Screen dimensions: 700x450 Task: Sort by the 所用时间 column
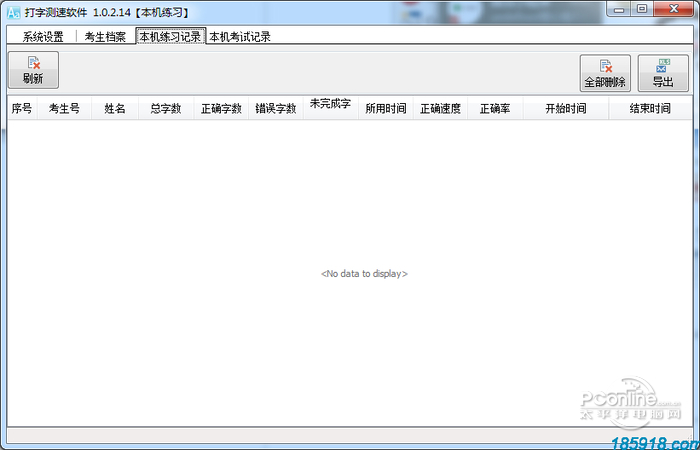(386, 108)
